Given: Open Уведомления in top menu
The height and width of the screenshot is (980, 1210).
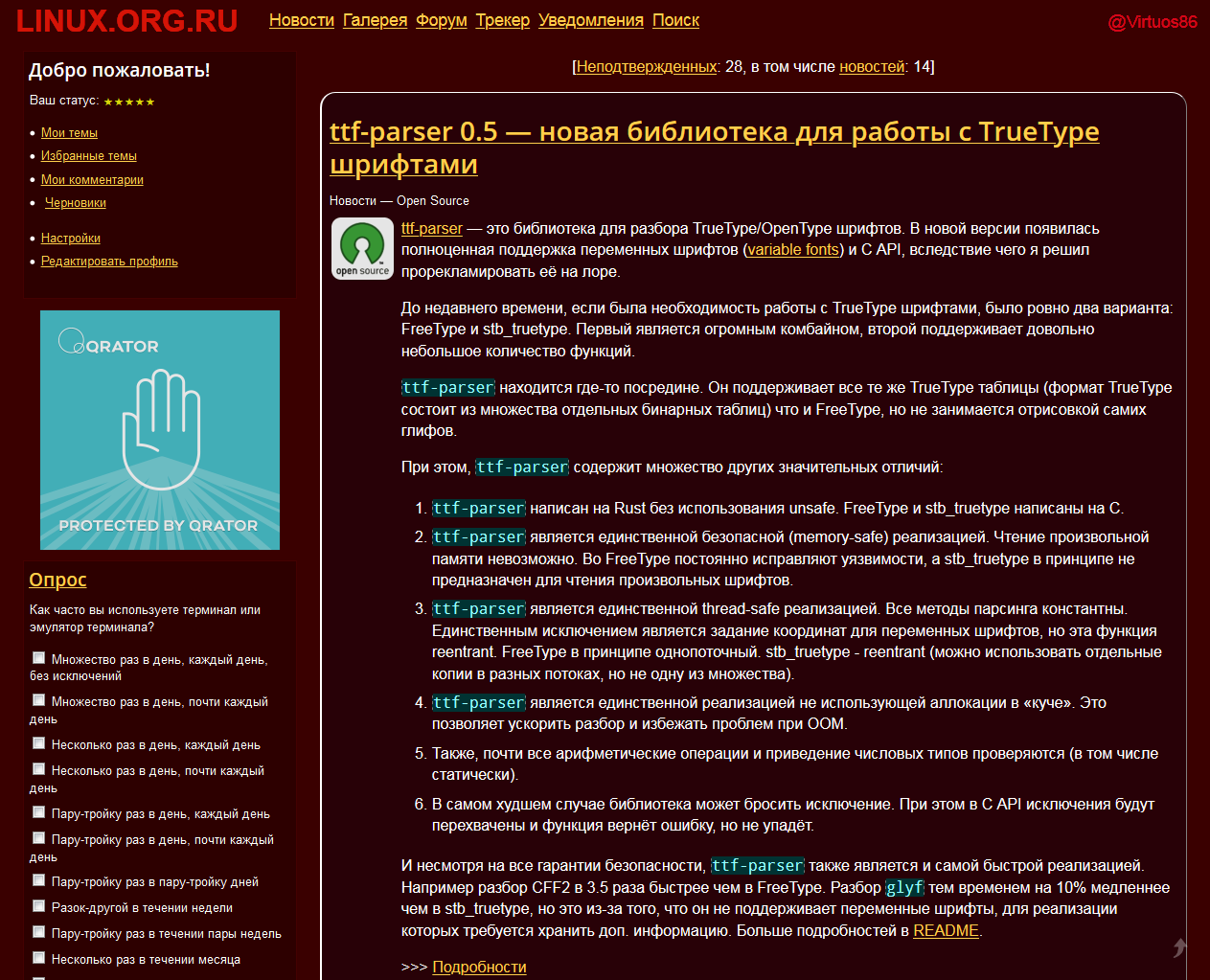Looking at the screenshot, I should tap(591, 20).
